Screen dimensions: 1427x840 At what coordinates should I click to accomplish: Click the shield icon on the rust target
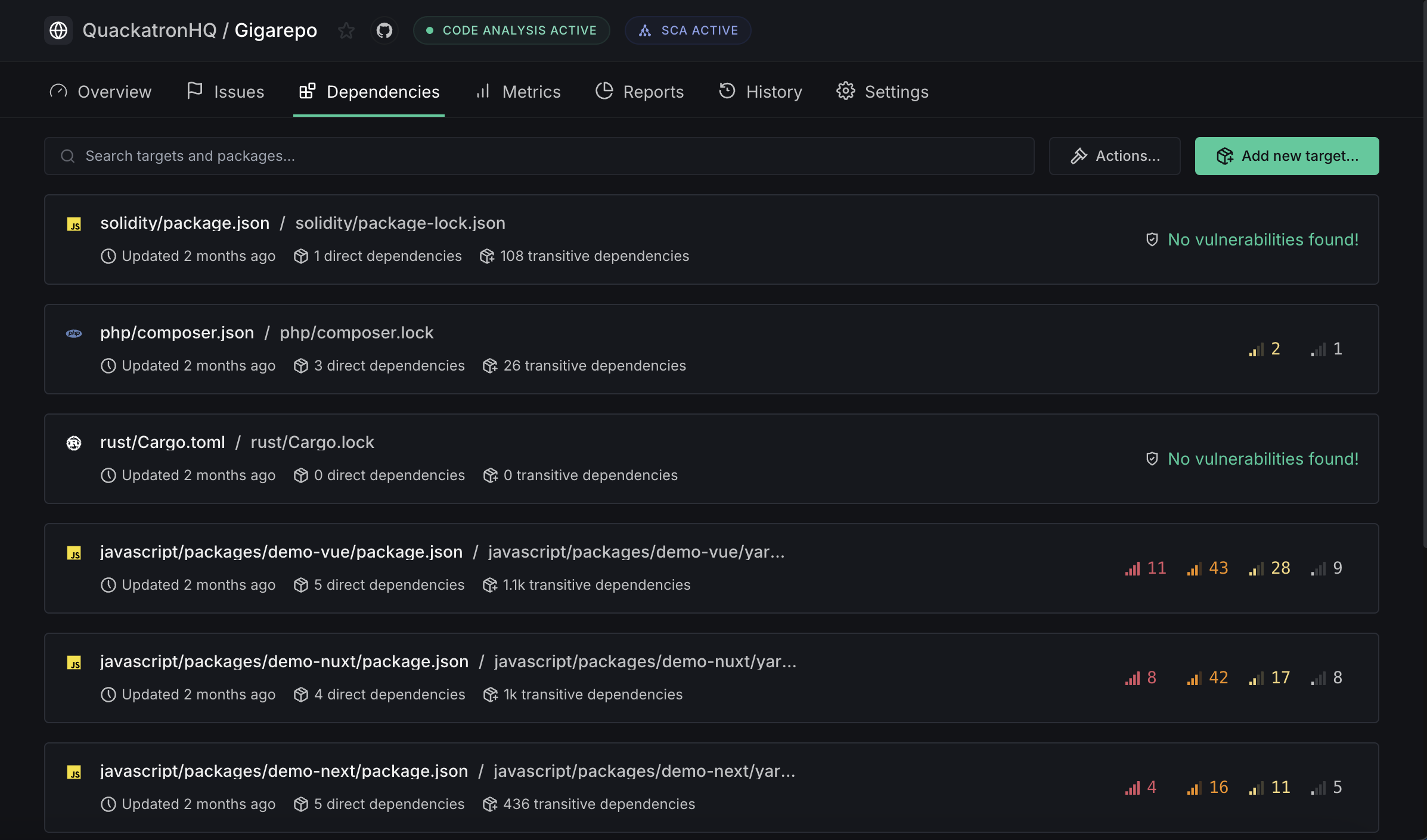click(x=1152, y=459)
